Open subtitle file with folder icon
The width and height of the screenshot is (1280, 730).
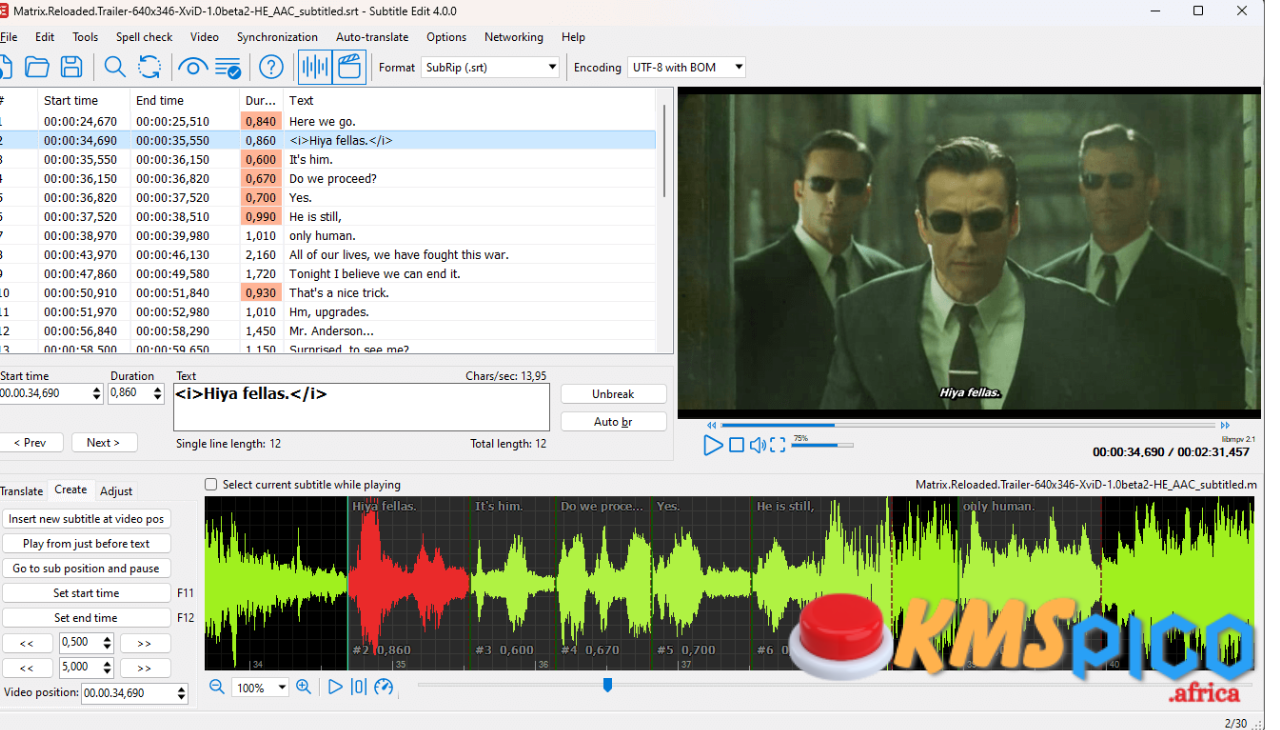(x=37, y=67)
